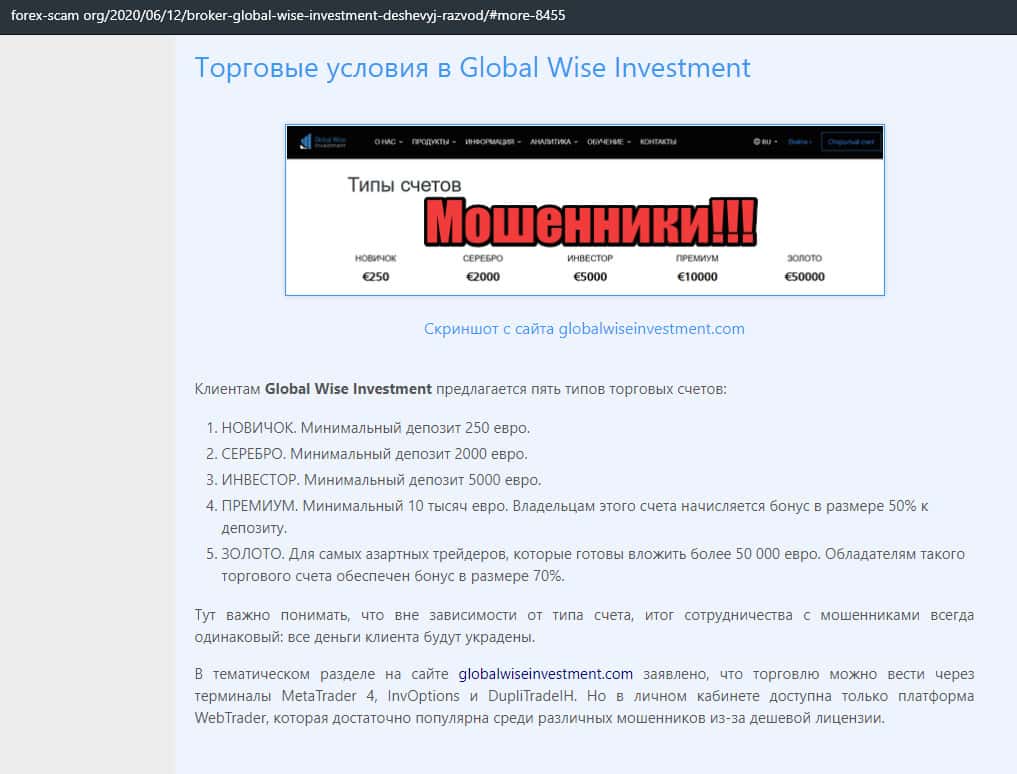Click the word 'MetaTrader 4' in the last paragraph
Image resolution: width=1017 pixels, height=774 pixels.
tap(329, 696)
